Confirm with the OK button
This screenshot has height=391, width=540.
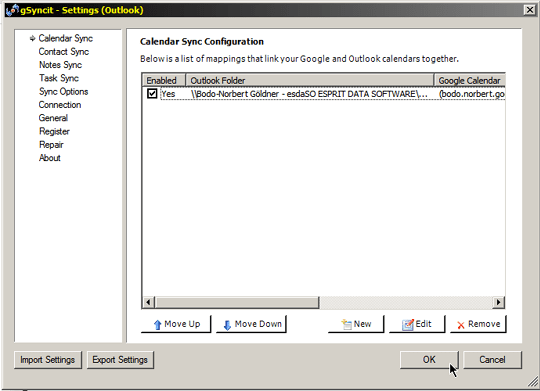(x=429, y=360)
